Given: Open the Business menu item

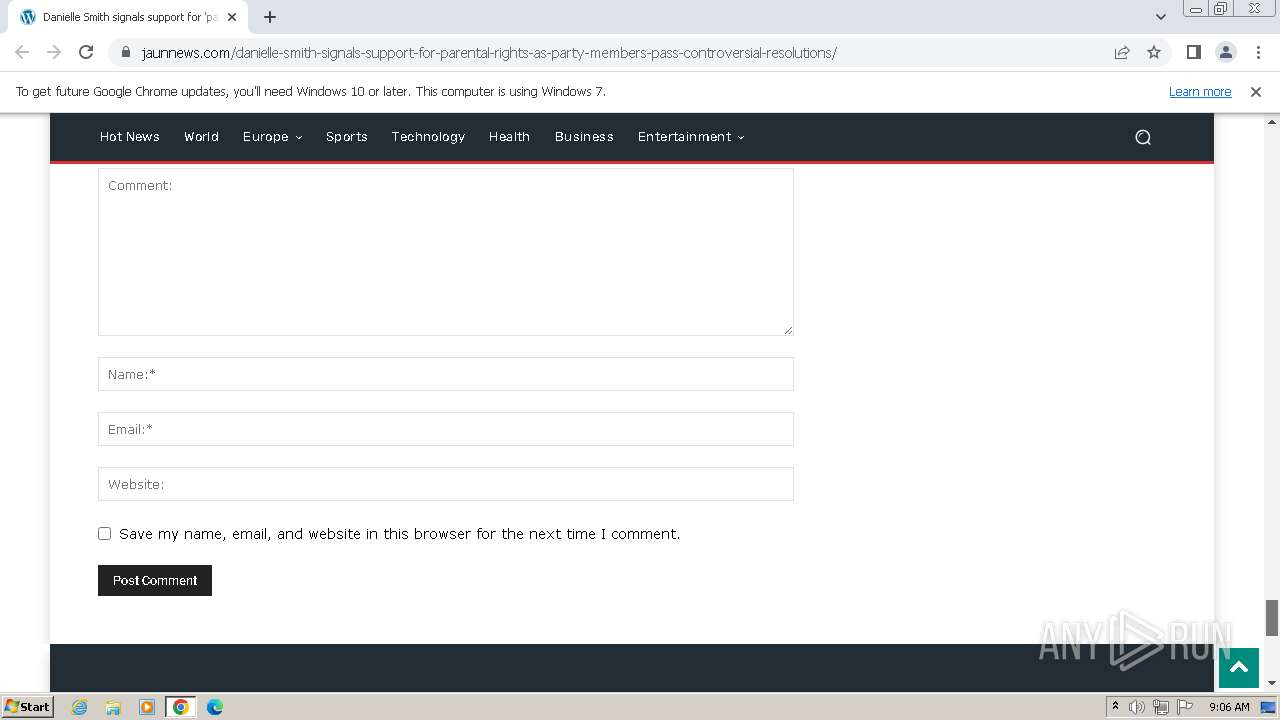Looking at the screenshot, I should (x=584, y=137).
